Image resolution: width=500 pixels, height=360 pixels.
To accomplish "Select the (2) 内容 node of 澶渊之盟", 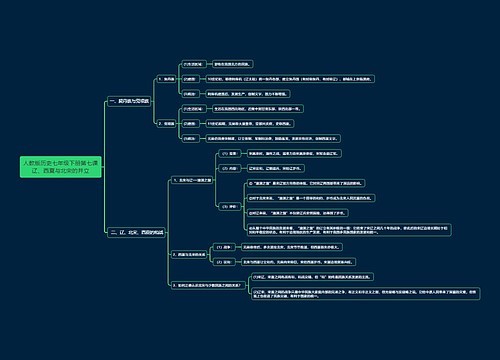I will pyautogui.click(x=229, y=168).
